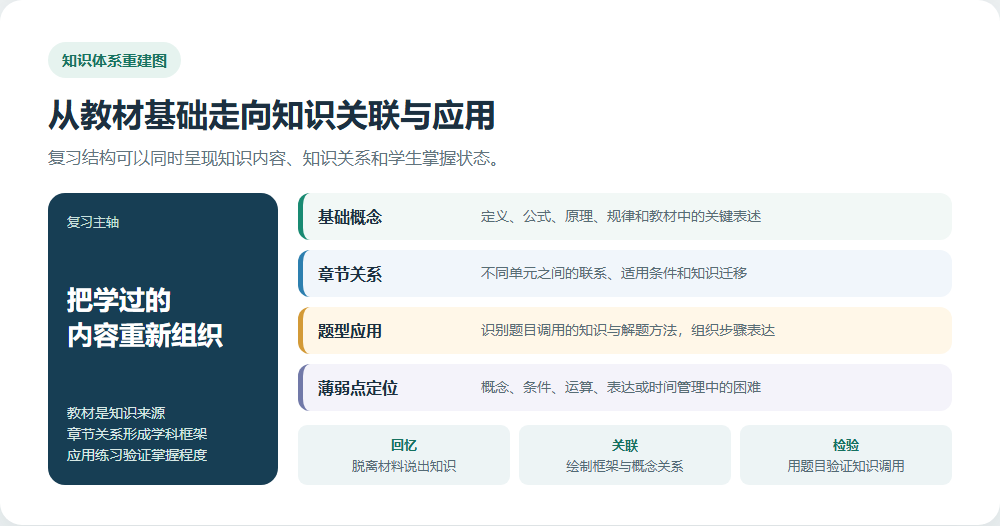Click the line 教材是知识来源
1000x526 pixels.
tap(116, 413)
